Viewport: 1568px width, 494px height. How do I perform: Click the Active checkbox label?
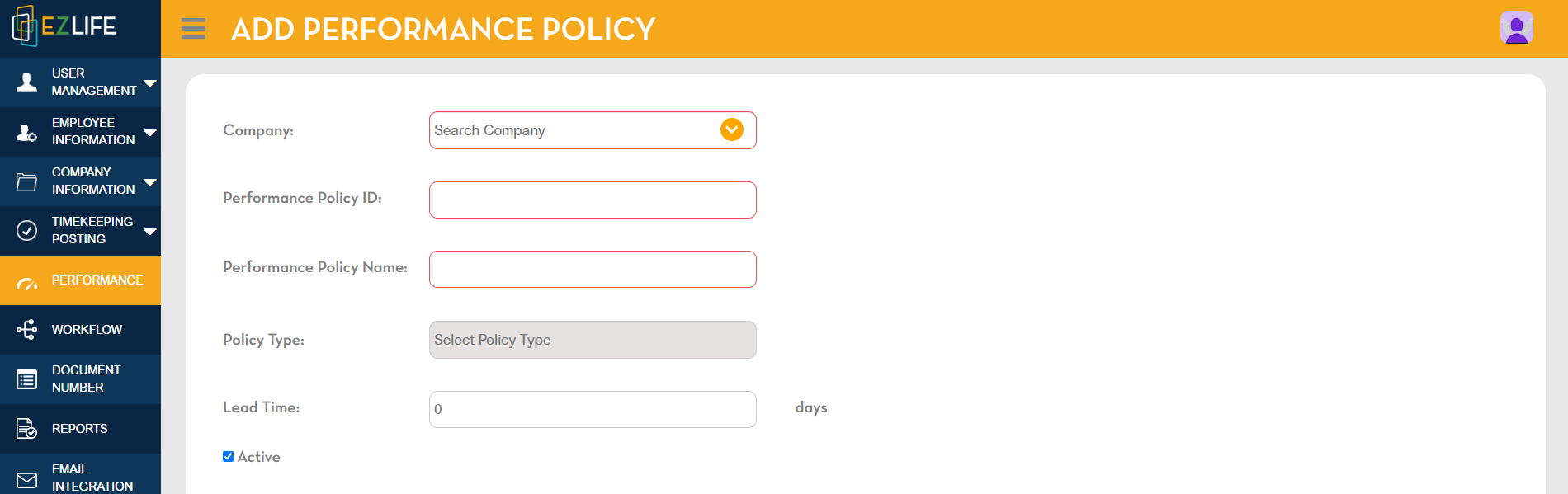point(259,457)
